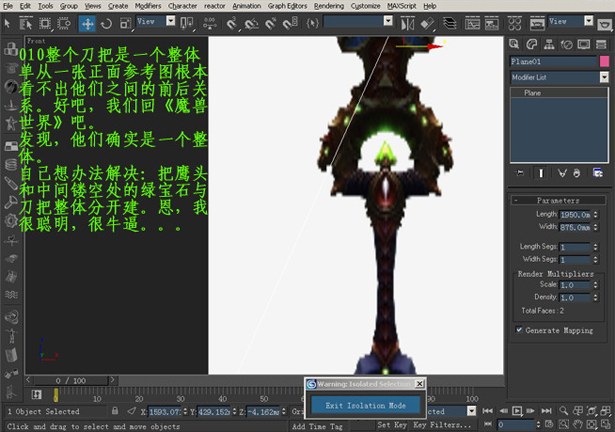Viewport: 615px width, 432px height.
Task: Click the Configure Modifier Sets icon
Action: (x=598, y=173)
